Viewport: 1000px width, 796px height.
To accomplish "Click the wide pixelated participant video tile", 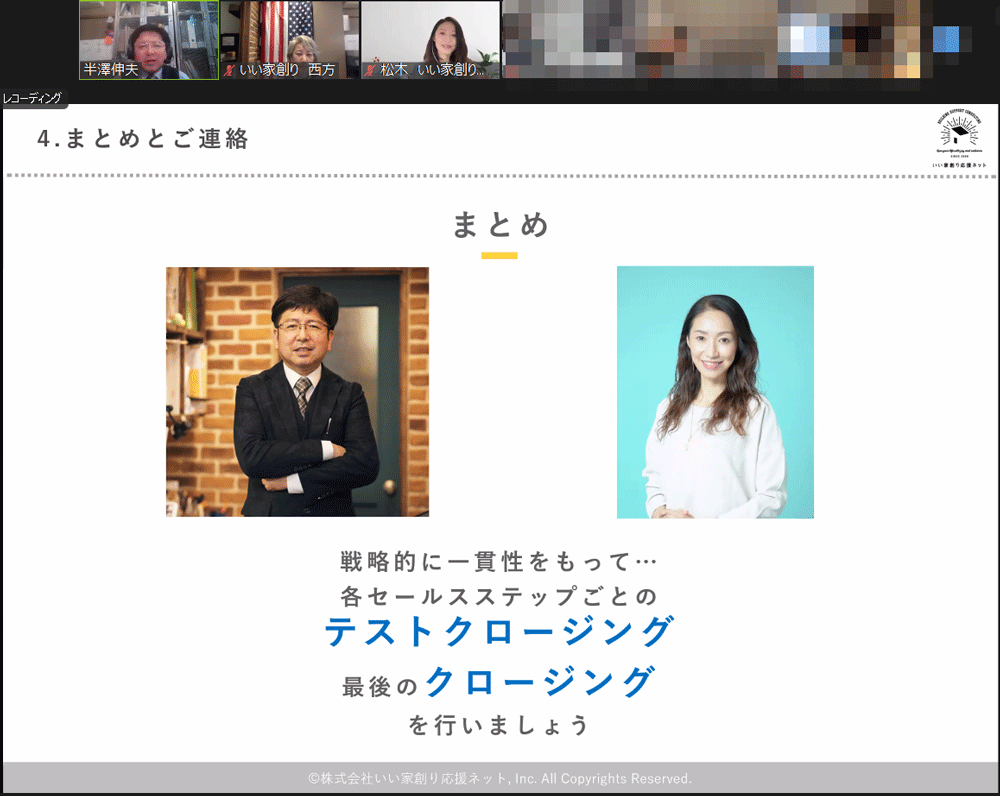I will click(715, 40).
